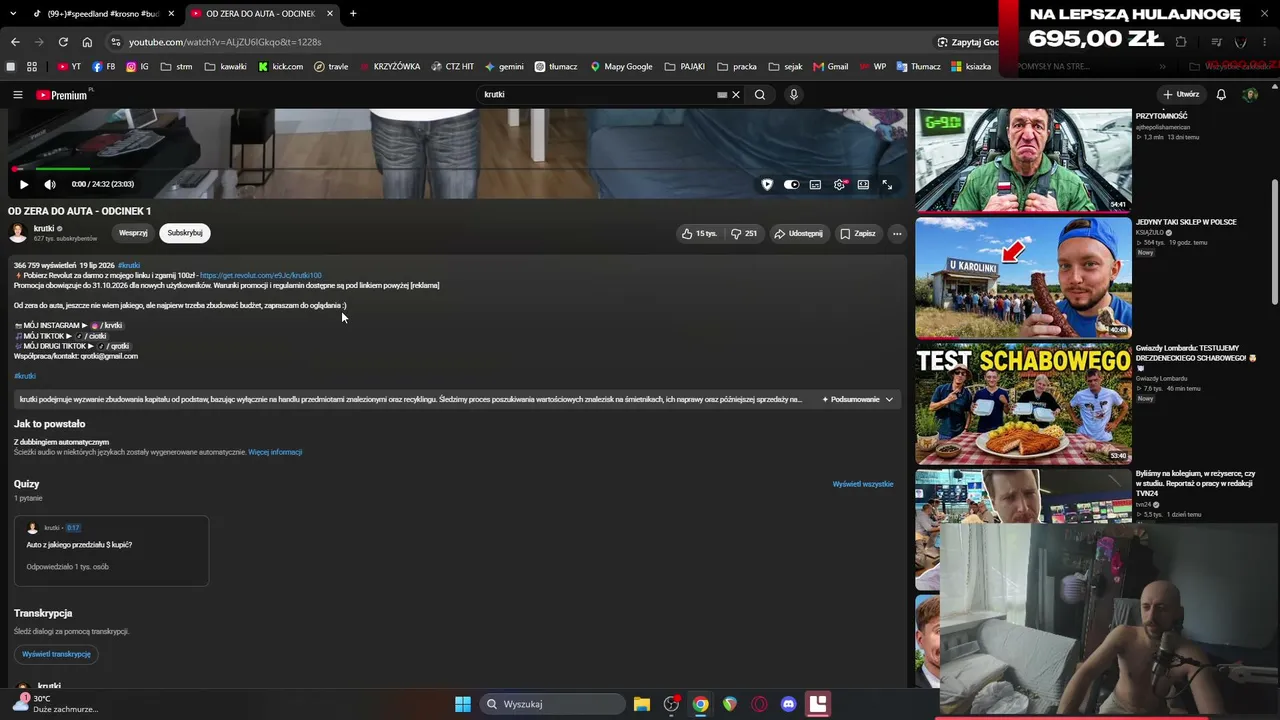Switch to the speedland krosno browser tab
Viewport: 1280px width, 720px height.
(101, 14)
